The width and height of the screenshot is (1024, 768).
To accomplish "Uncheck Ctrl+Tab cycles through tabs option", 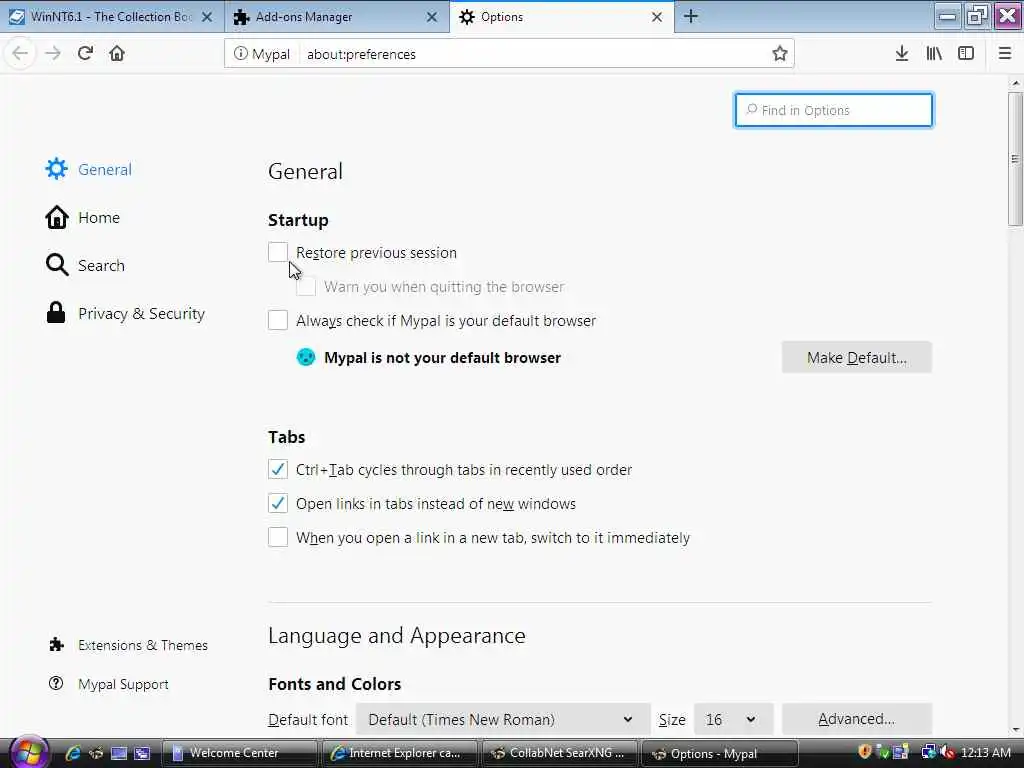I will [278, 469].
